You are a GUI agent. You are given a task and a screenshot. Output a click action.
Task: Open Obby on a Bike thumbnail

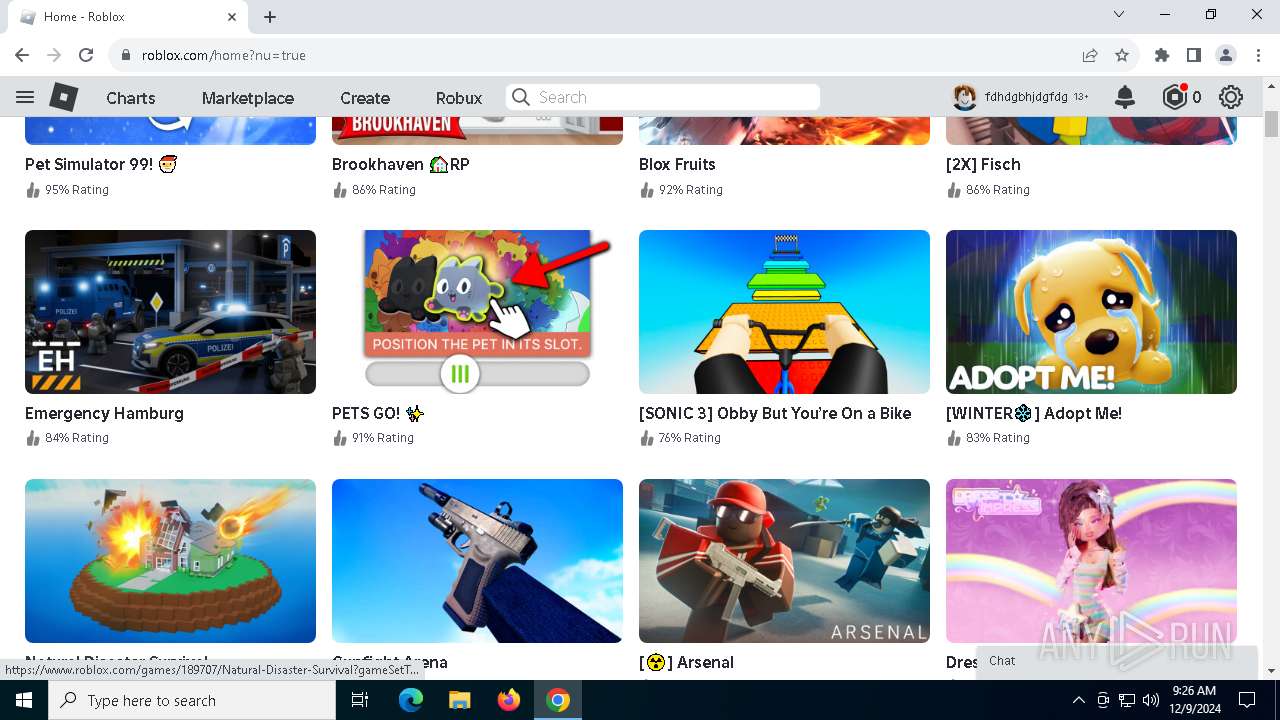point(784,312)
